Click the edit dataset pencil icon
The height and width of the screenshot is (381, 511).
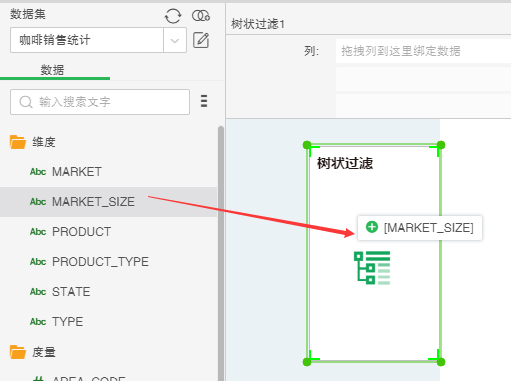point(201,40)
